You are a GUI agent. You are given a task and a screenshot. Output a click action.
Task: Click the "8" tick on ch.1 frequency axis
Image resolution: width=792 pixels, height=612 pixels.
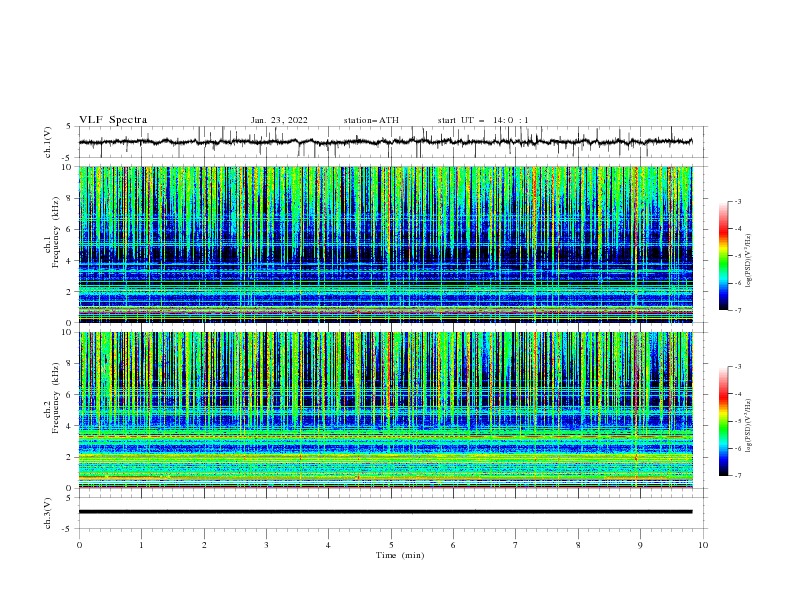(x=70, y=198)
